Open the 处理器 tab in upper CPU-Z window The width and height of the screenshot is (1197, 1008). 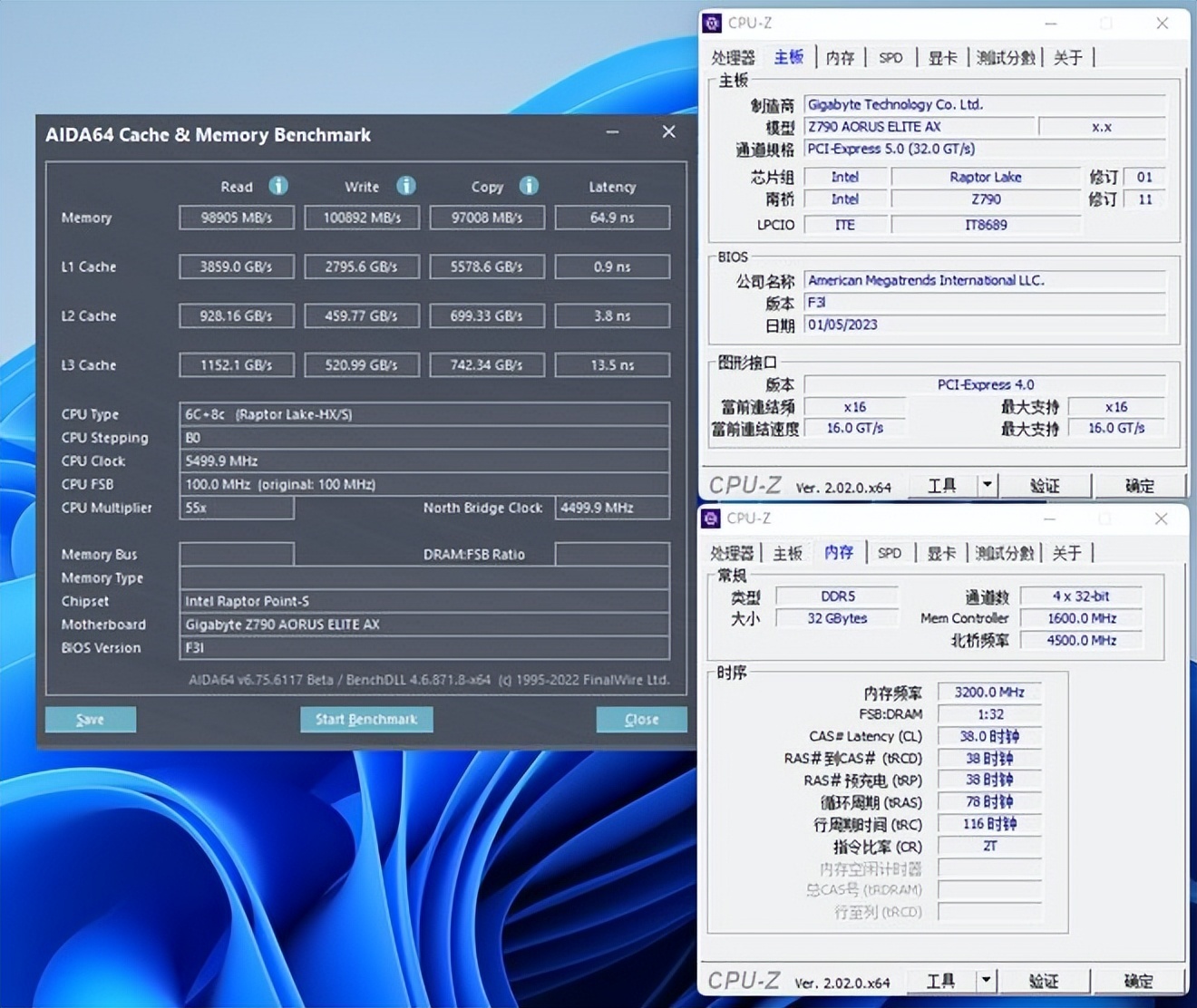click(x=733, y=58)
